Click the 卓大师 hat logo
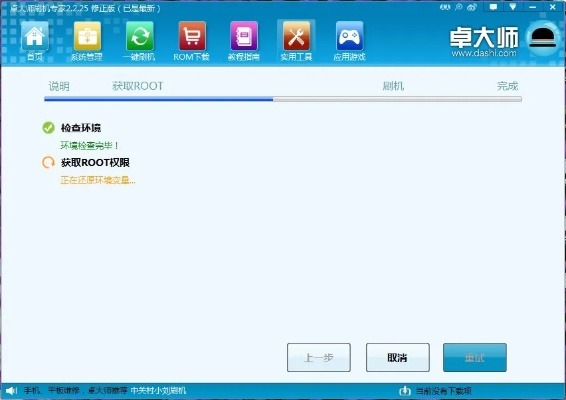The width and height of the screenshot is (566, 400). click(x=543, y=38)
